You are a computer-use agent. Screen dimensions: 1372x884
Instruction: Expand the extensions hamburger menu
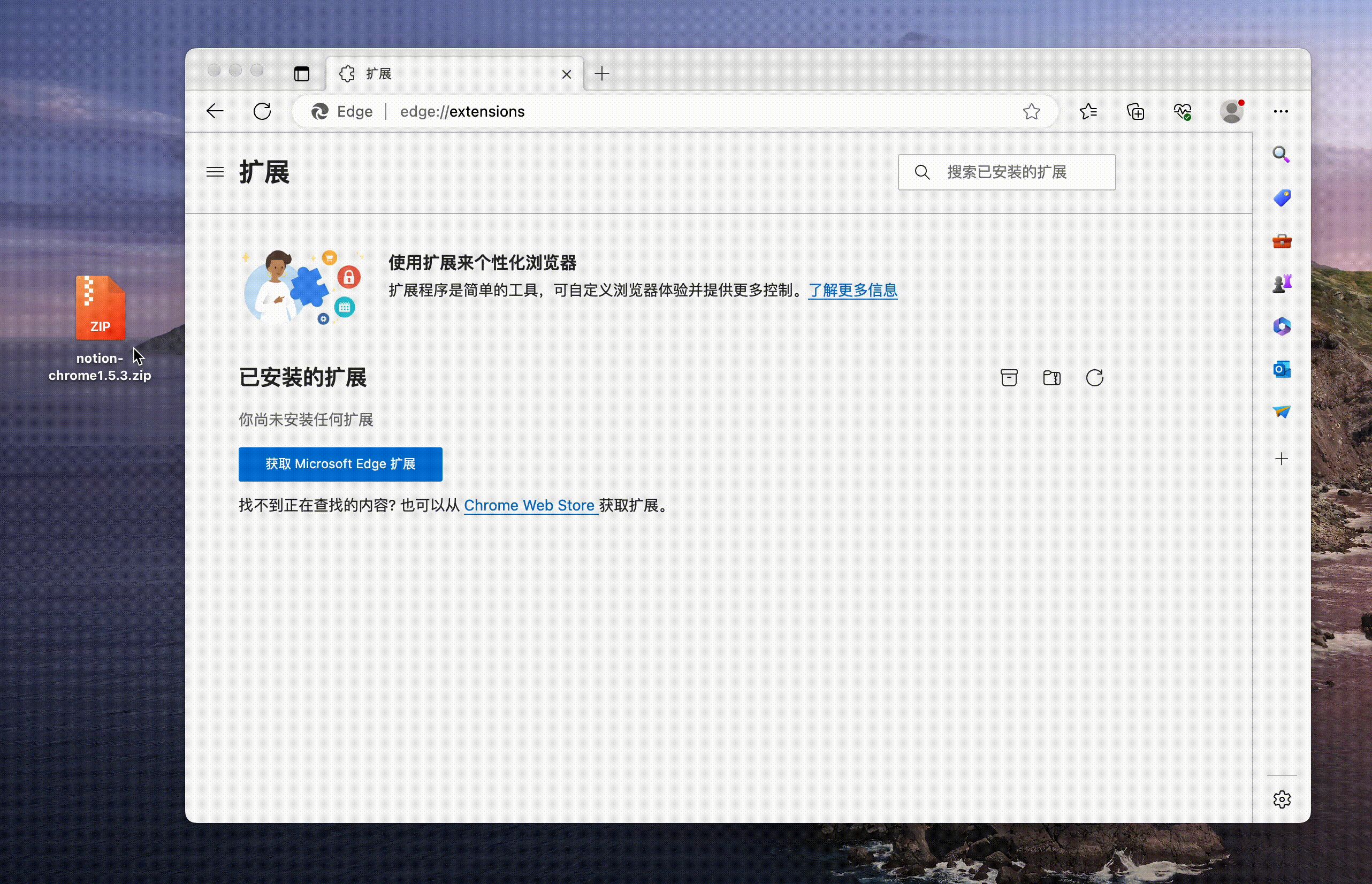point(215,172)
